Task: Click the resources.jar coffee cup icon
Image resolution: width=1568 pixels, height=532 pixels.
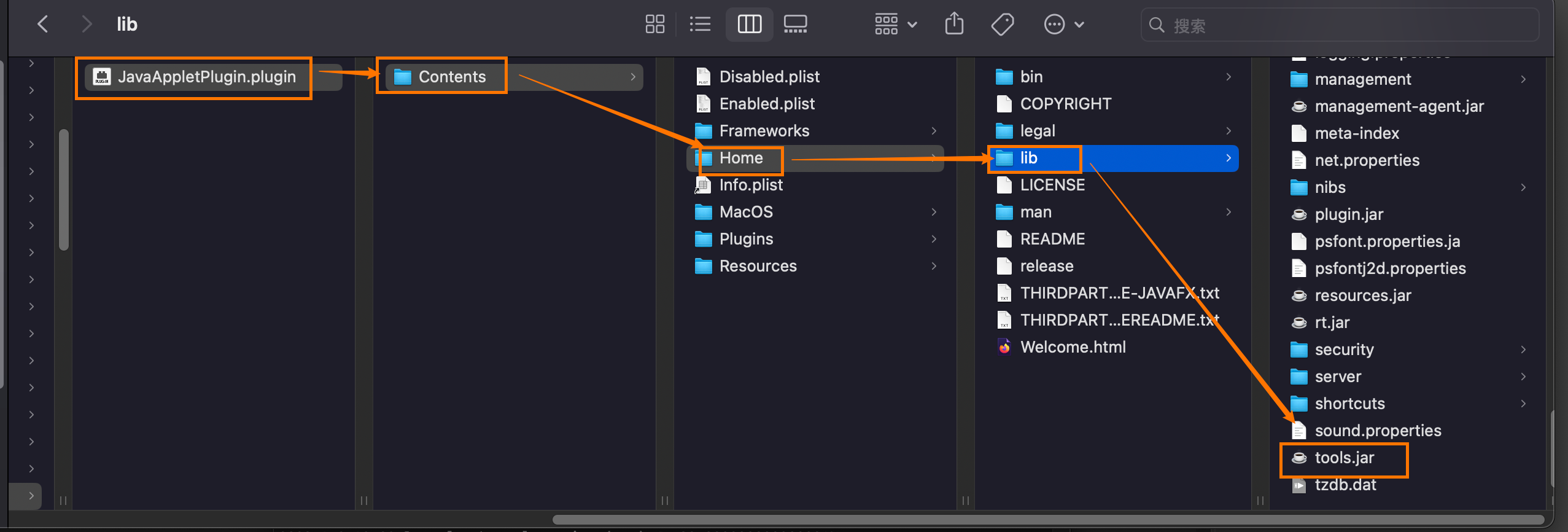Action: [1299, 295]
